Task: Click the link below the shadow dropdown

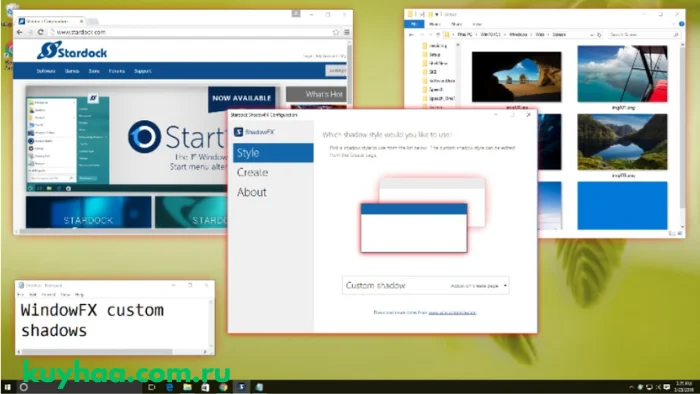Action: coord(452,313)
